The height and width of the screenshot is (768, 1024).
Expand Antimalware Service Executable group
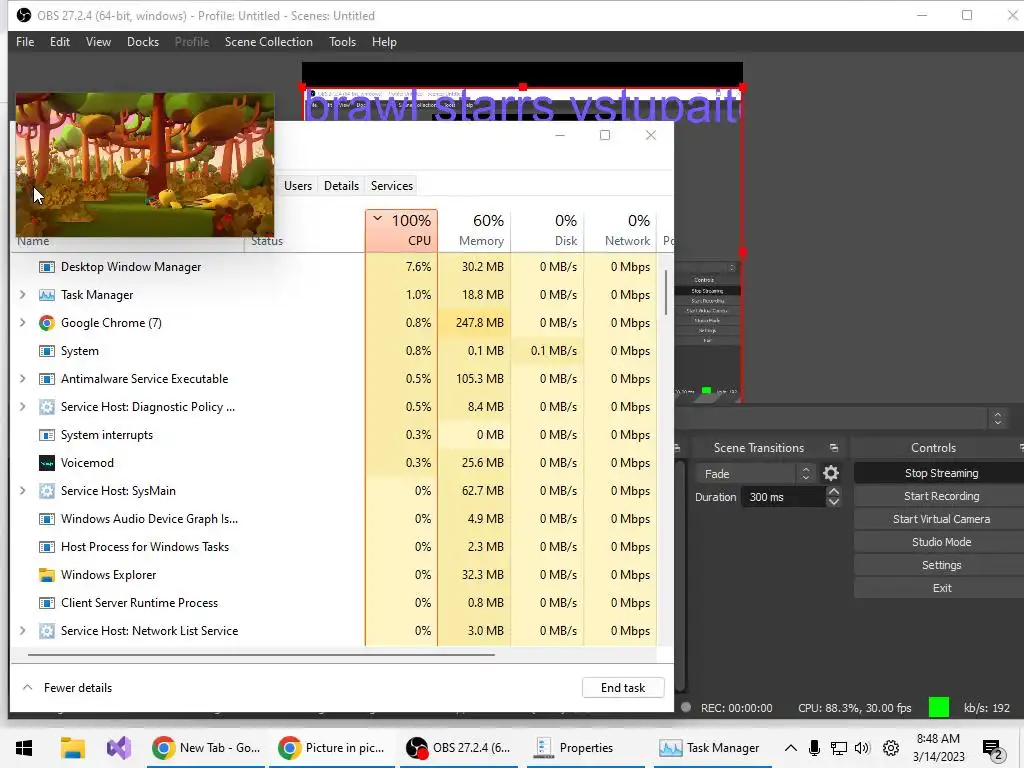pos(23,379)
